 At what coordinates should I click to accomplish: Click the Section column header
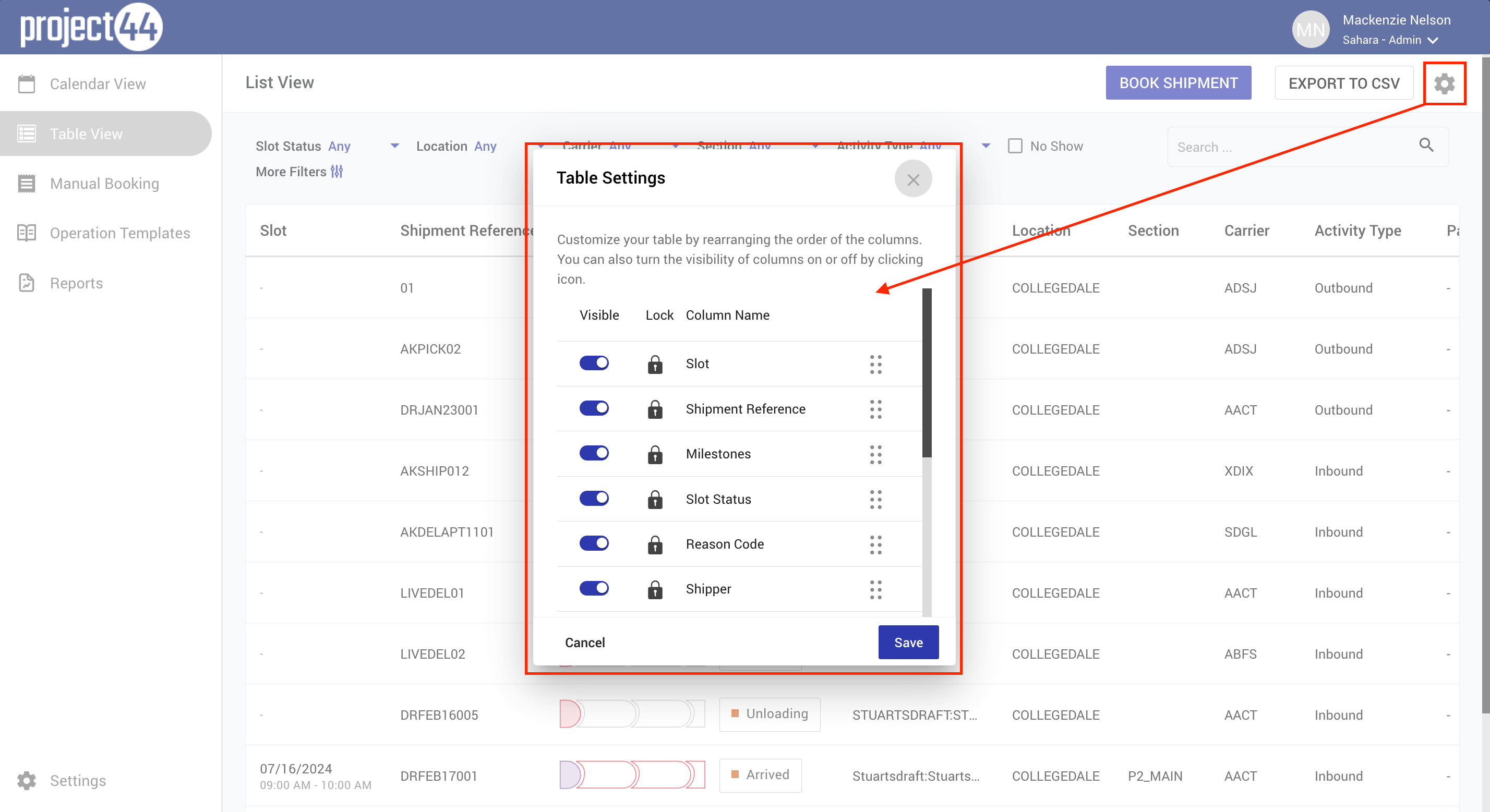1153,230
